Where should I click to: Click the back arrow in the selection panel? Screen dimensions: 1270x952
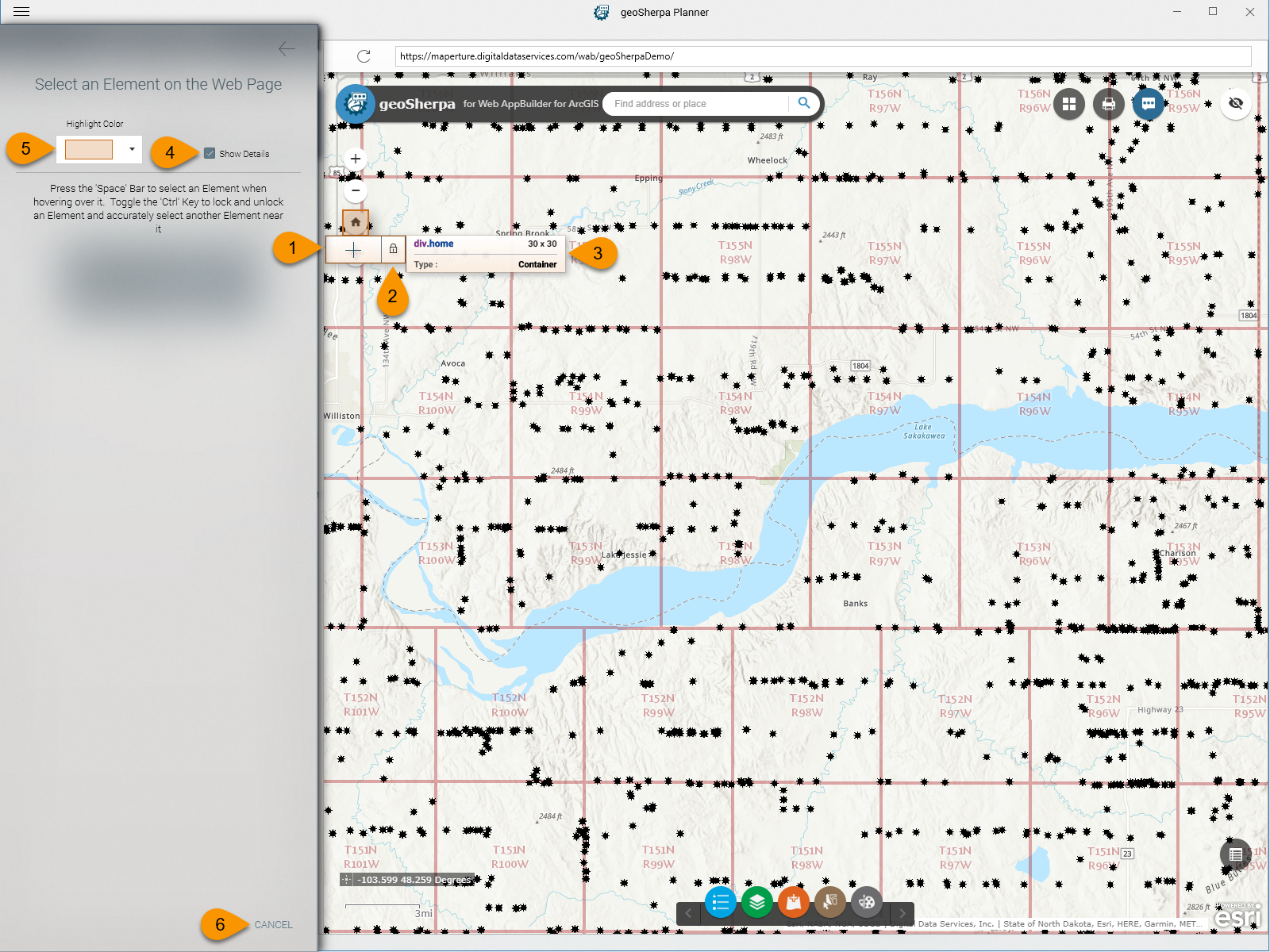coord(287,49)
